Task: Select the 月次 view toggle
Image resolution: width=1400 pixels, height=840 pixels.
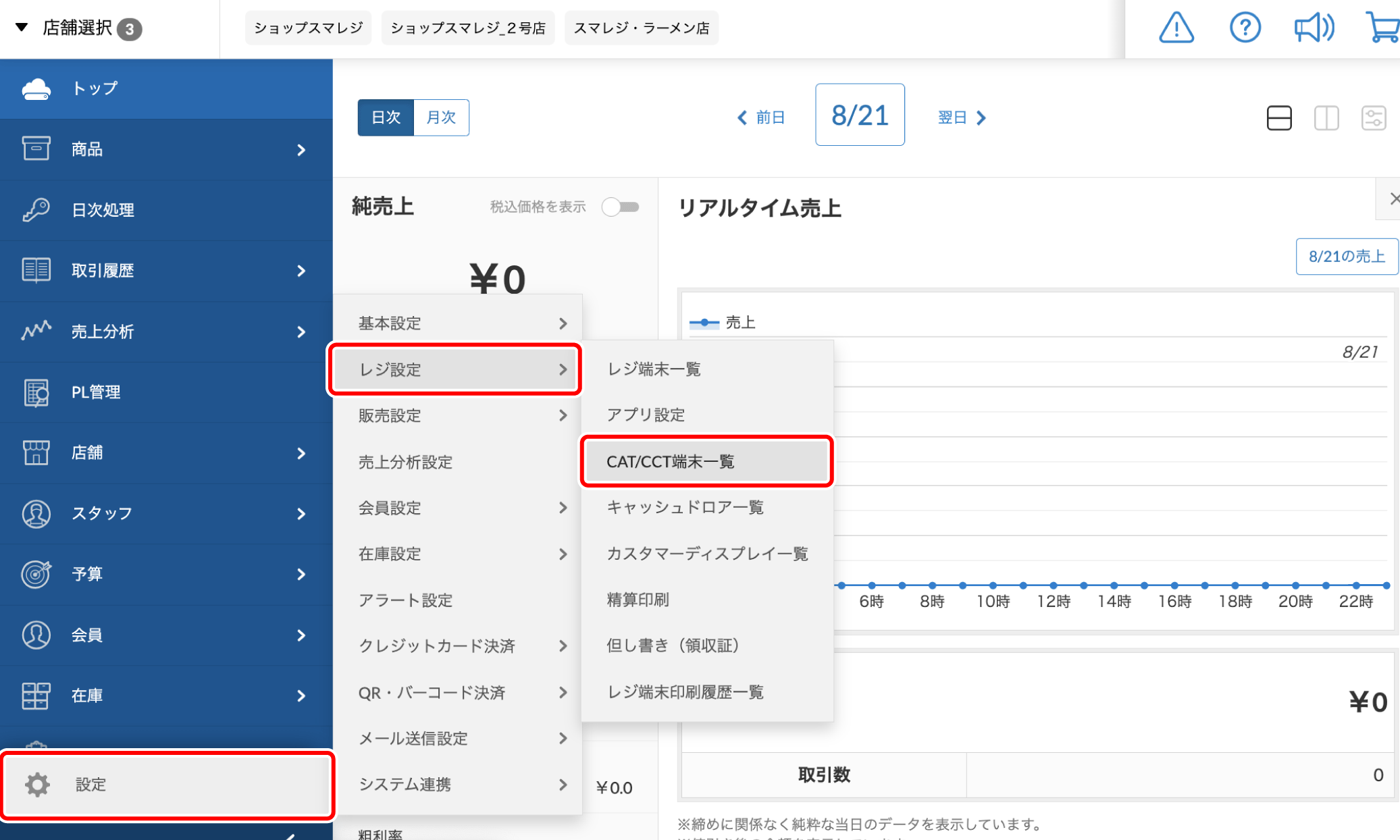Action: pos(441,117)
